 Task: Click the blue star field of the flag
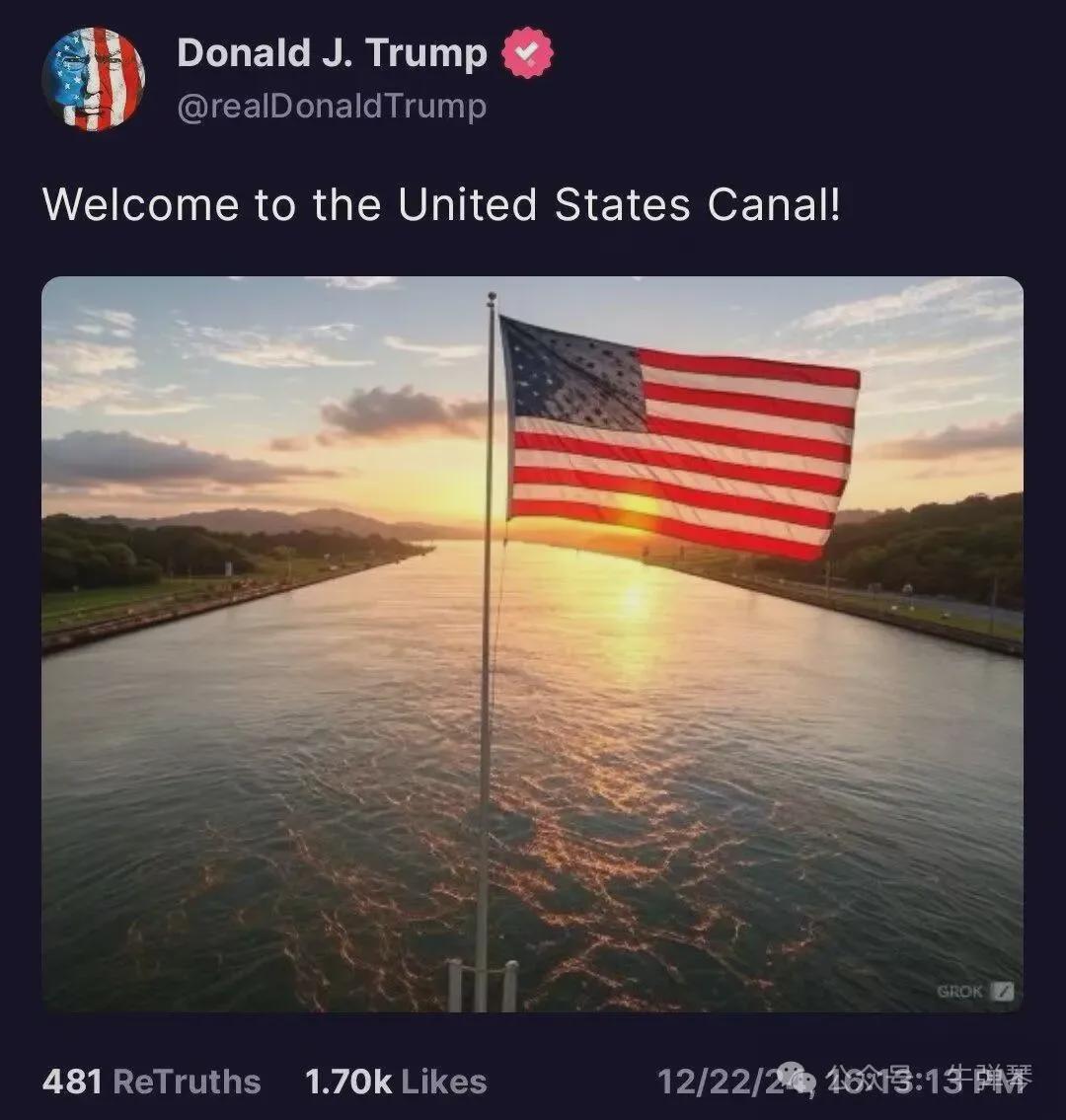(572, 375)
